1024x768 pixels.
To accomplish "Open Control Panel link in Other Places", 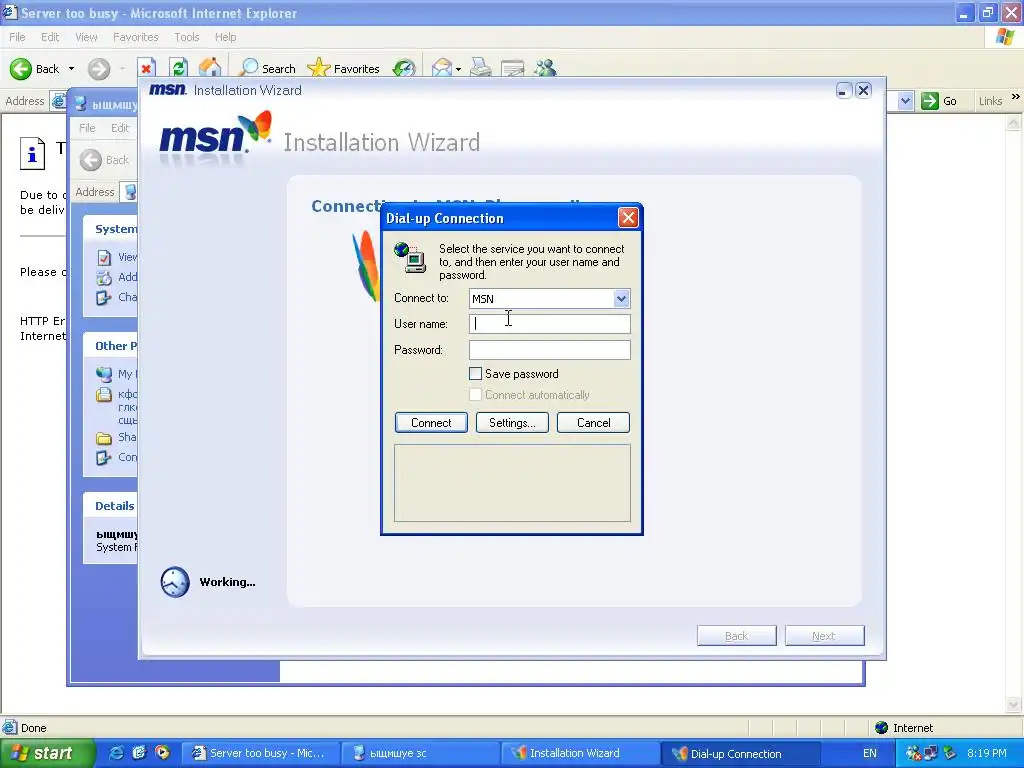I will (116, 458).
